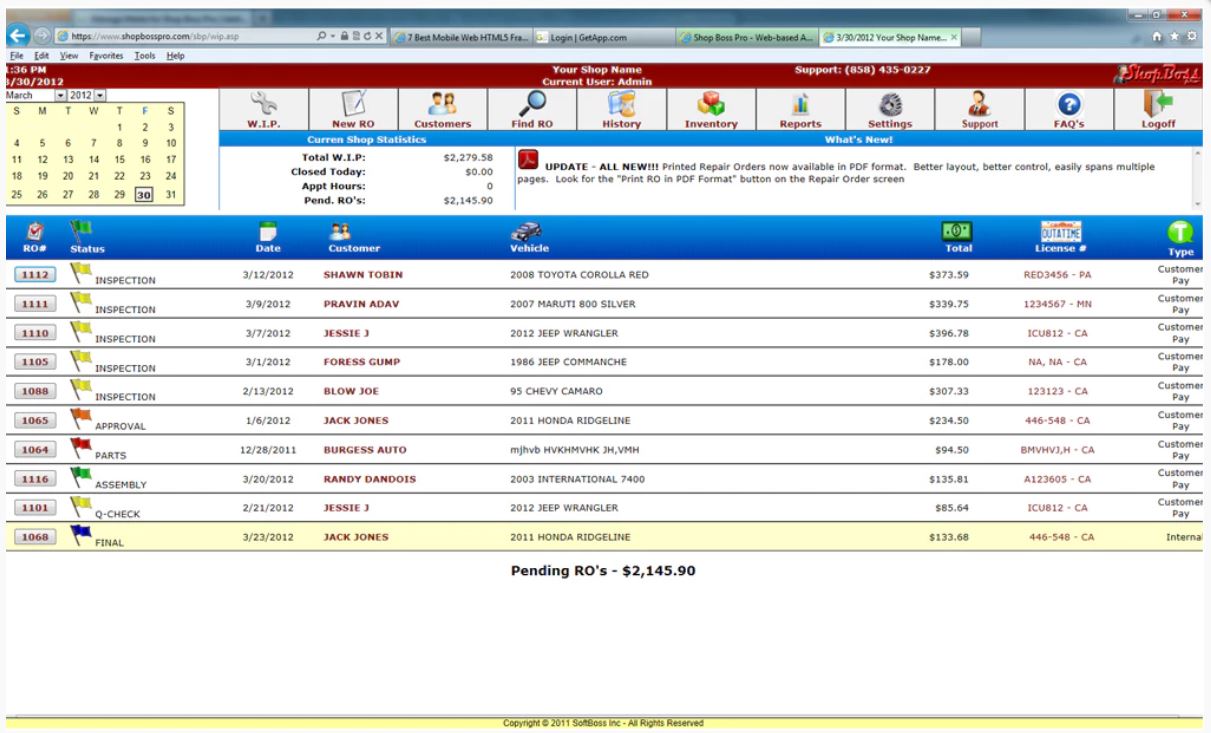This screenshot has height=733, width=1211.
Task: Click the Customer people column header
Action: (x=338, y=231)
